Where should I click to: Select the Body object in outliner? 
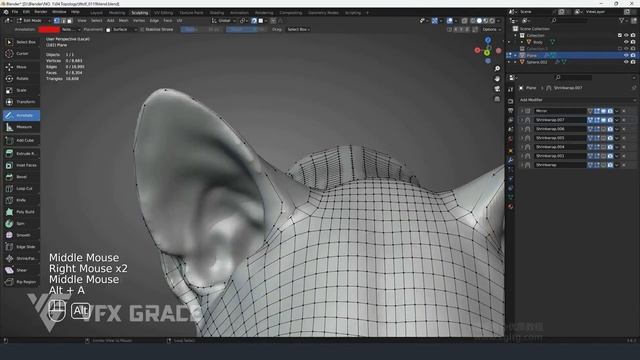coord(538,42)
